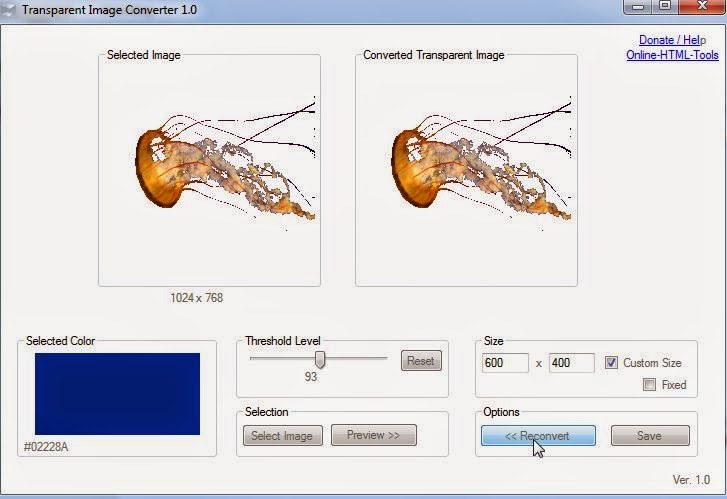The image size is (727, 499).
Task: Click the Converted Transparent Image preview
Action: coord(466,172)
